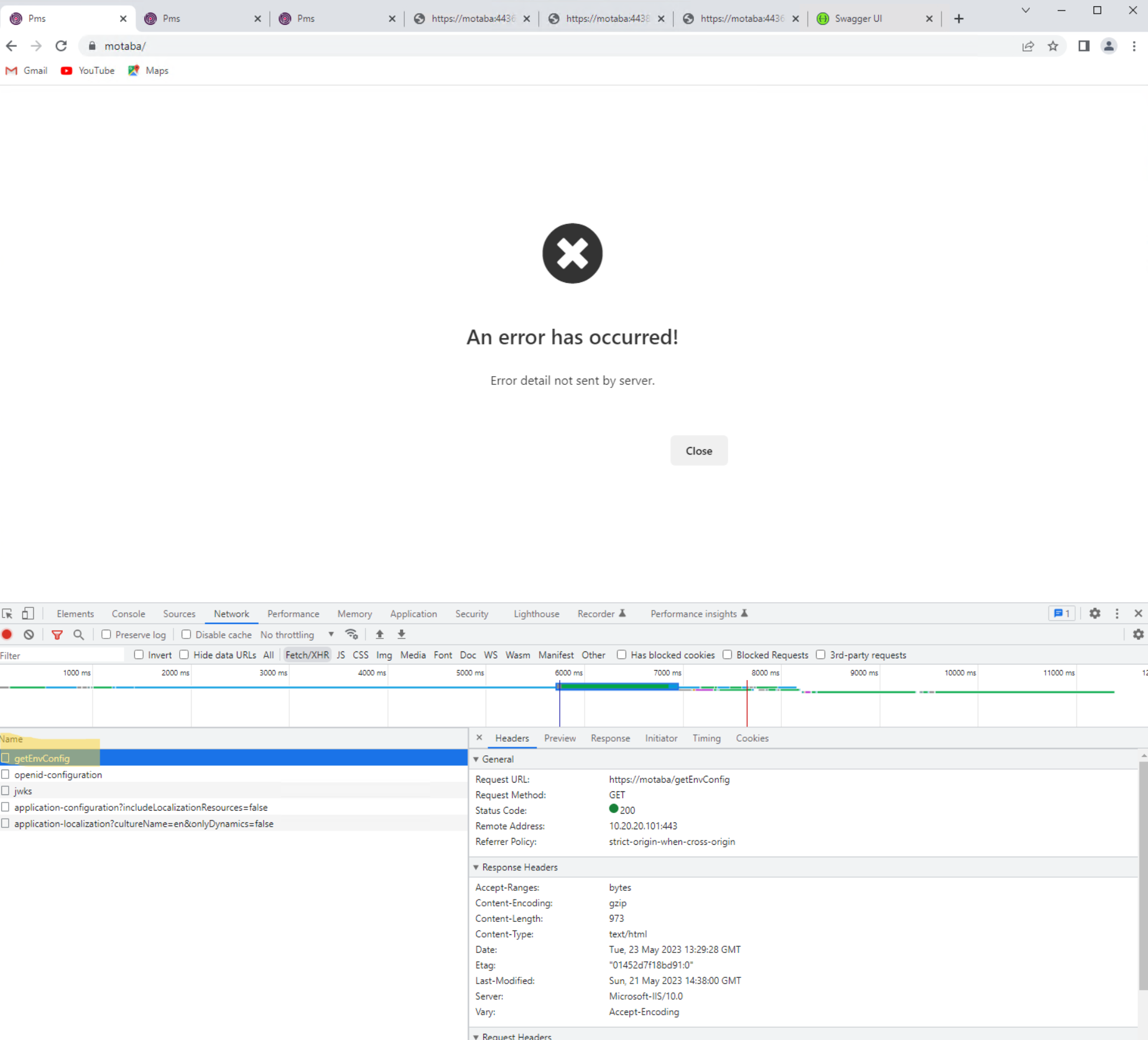Switch to the Console tab

coord(128,614)
